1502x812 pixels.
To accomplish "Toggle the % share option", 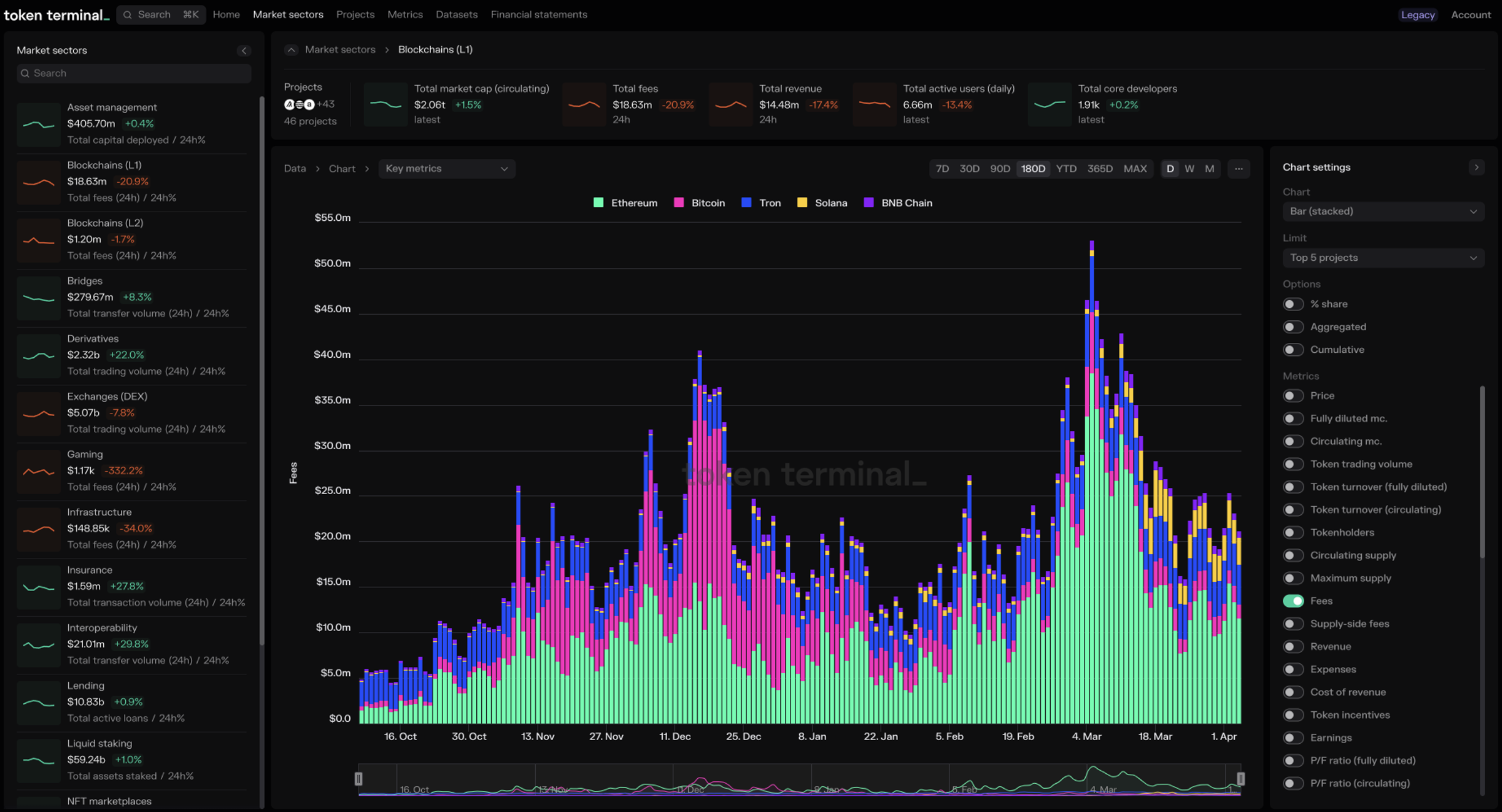I will pos(1294,303).
